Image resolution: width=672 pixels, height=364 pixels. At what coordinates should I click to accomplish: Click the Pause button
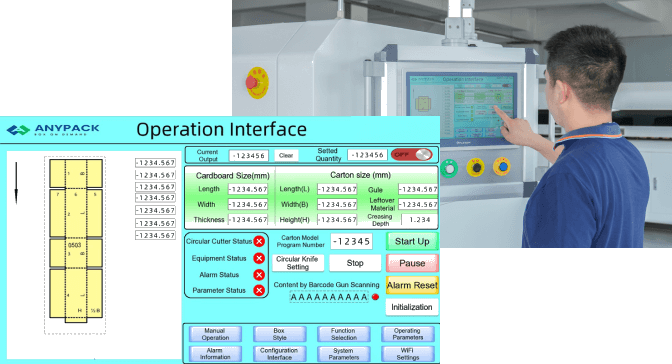pos(412,263)
